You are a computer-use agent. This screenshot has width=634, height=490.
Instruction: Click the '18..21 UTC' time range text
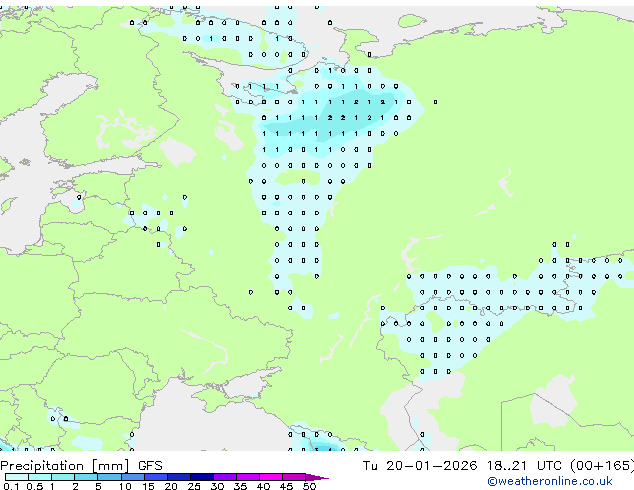tap(524, 466)
